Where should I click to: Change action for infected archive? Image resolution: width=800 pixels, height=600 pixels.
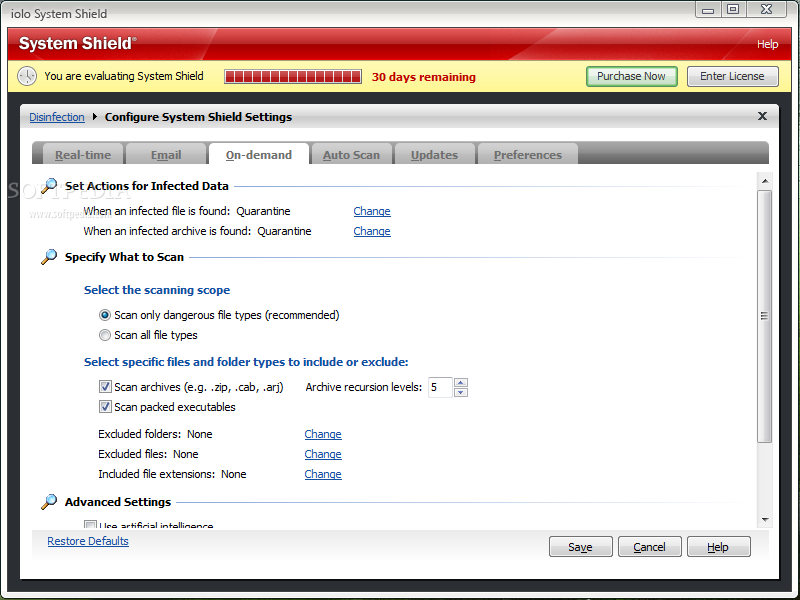coord(372,231)
